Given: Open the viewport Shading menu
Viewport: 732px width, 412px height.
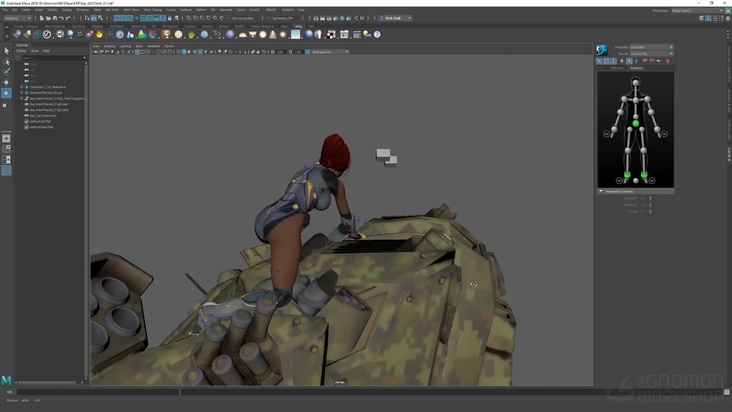Looking at the screenshot, I should pyautogui.click(x=109, y=46).
